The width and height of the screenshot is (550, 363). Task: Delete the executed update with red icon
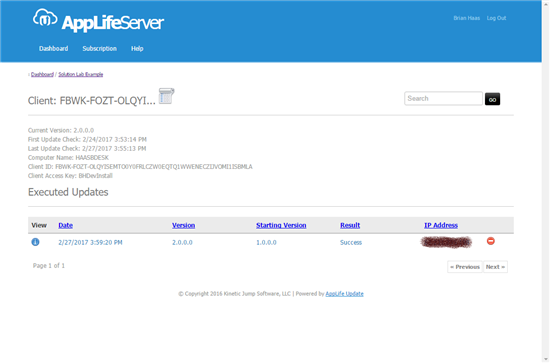coord(491,241)
